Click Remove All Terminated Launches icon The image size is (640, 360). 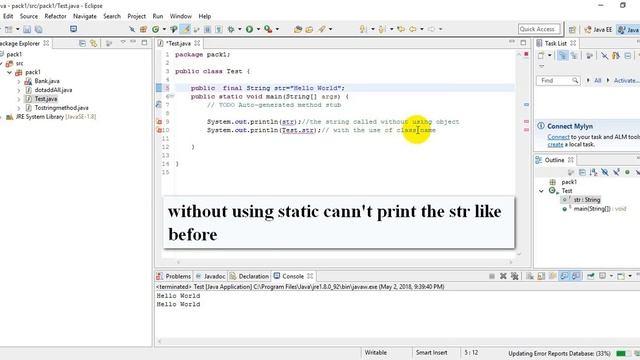pyautogui.click(x=515, y=276)
